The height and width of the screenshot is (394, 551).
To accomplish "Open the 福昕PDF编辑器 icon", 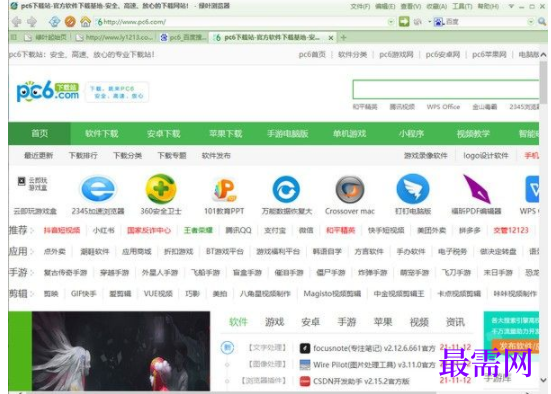I will (x=477, y=189).
